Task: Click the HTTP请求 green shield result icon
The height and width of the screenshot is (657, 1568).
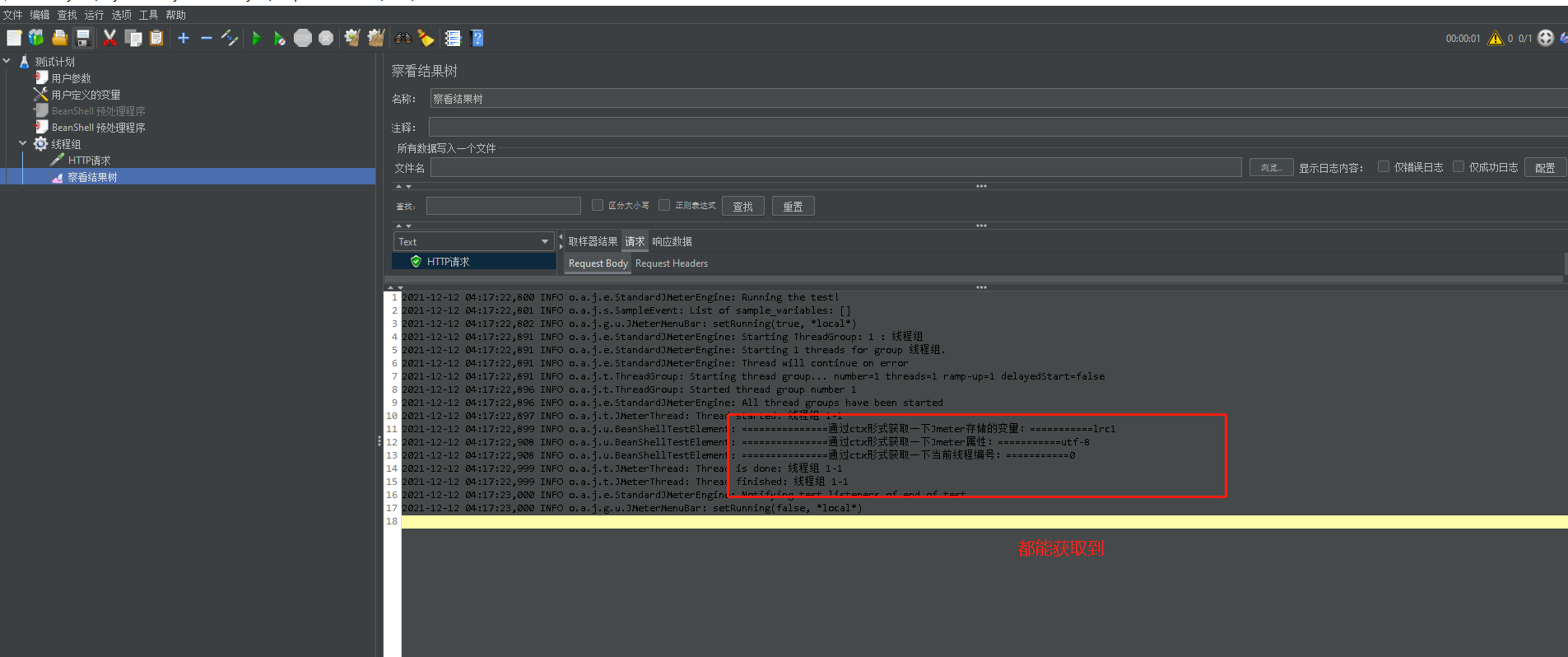Action: pyautogui.click(x=416, y=261)
